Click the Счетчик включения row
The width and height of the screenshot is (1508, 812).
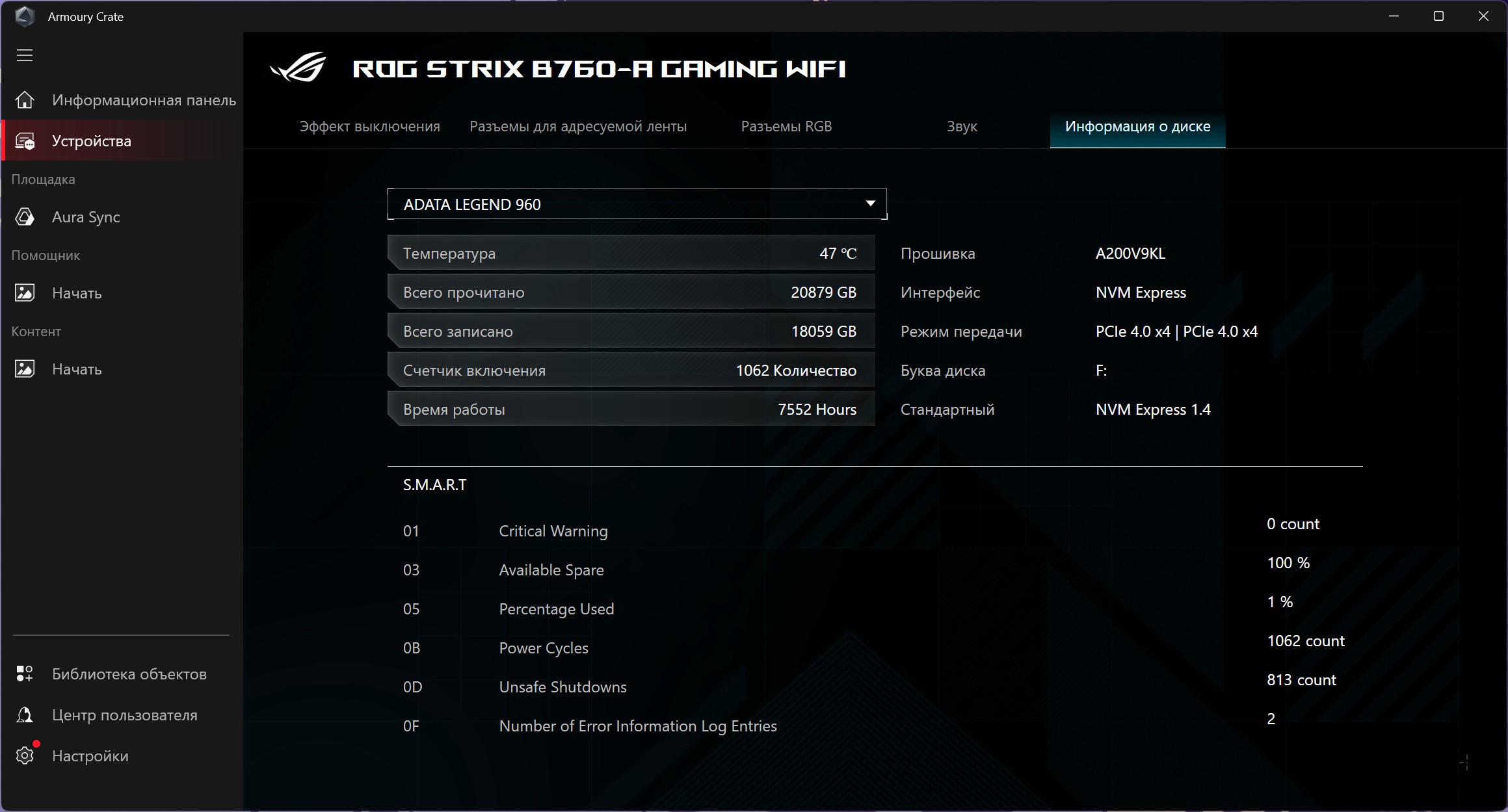click(631, 370)
